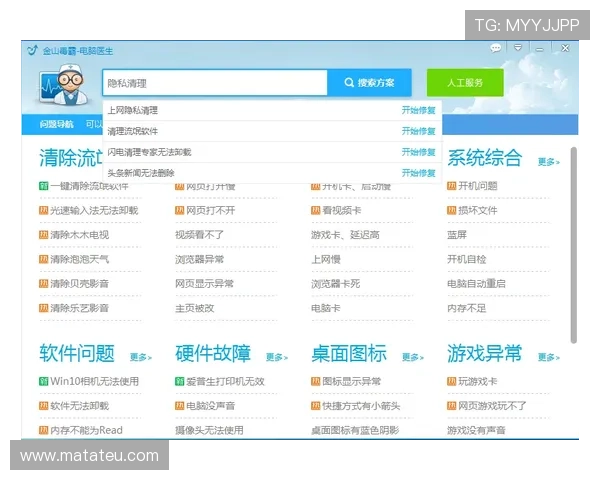
Task: Open the 蓝屏 problem link
Action: [x=457, y=235]
